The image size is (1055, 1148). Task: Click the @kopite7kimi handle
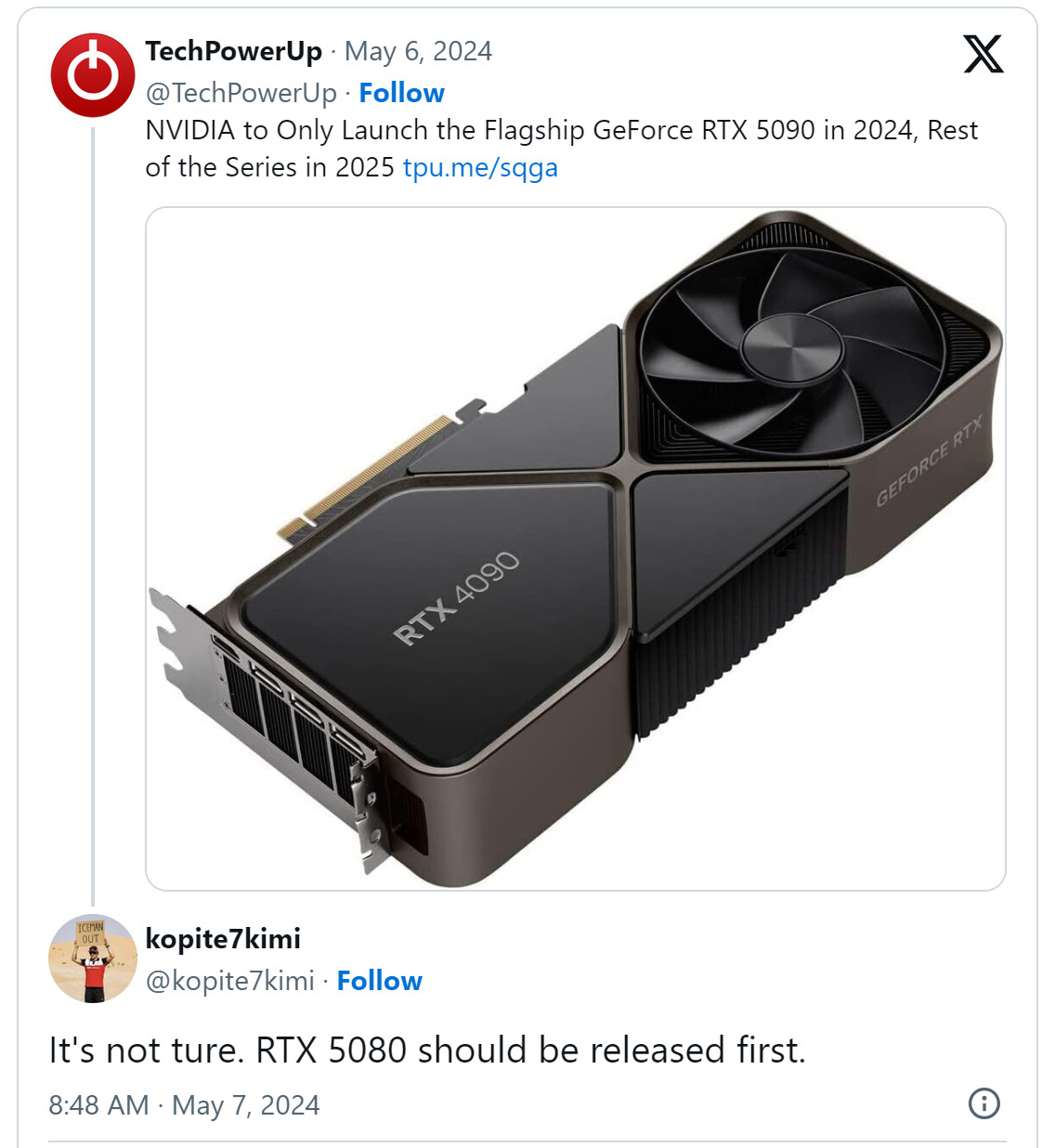tap(230, 980)
